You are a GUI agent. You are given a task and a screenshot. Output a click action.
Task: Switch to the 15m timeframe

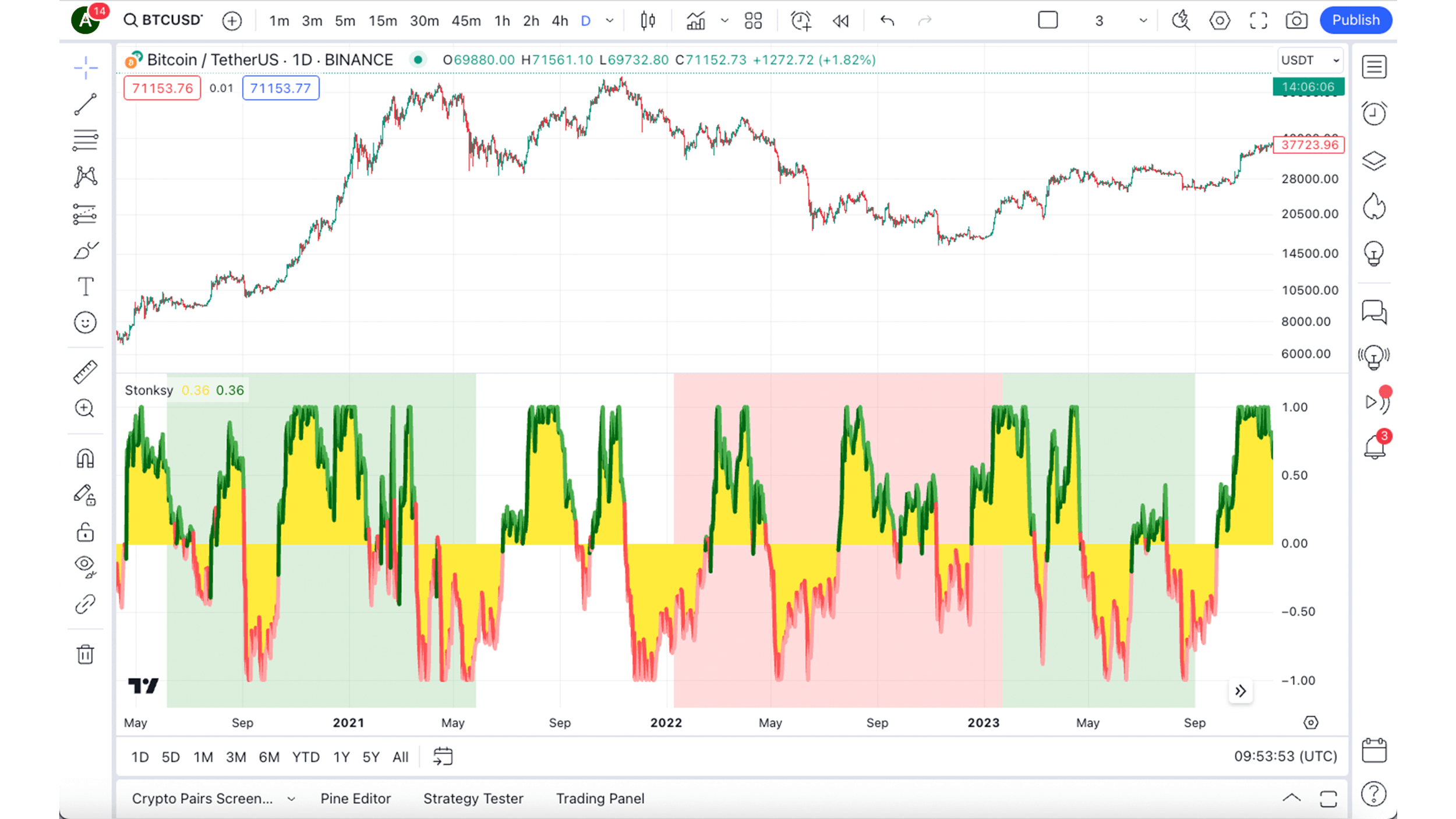click(x=383, y=21)
